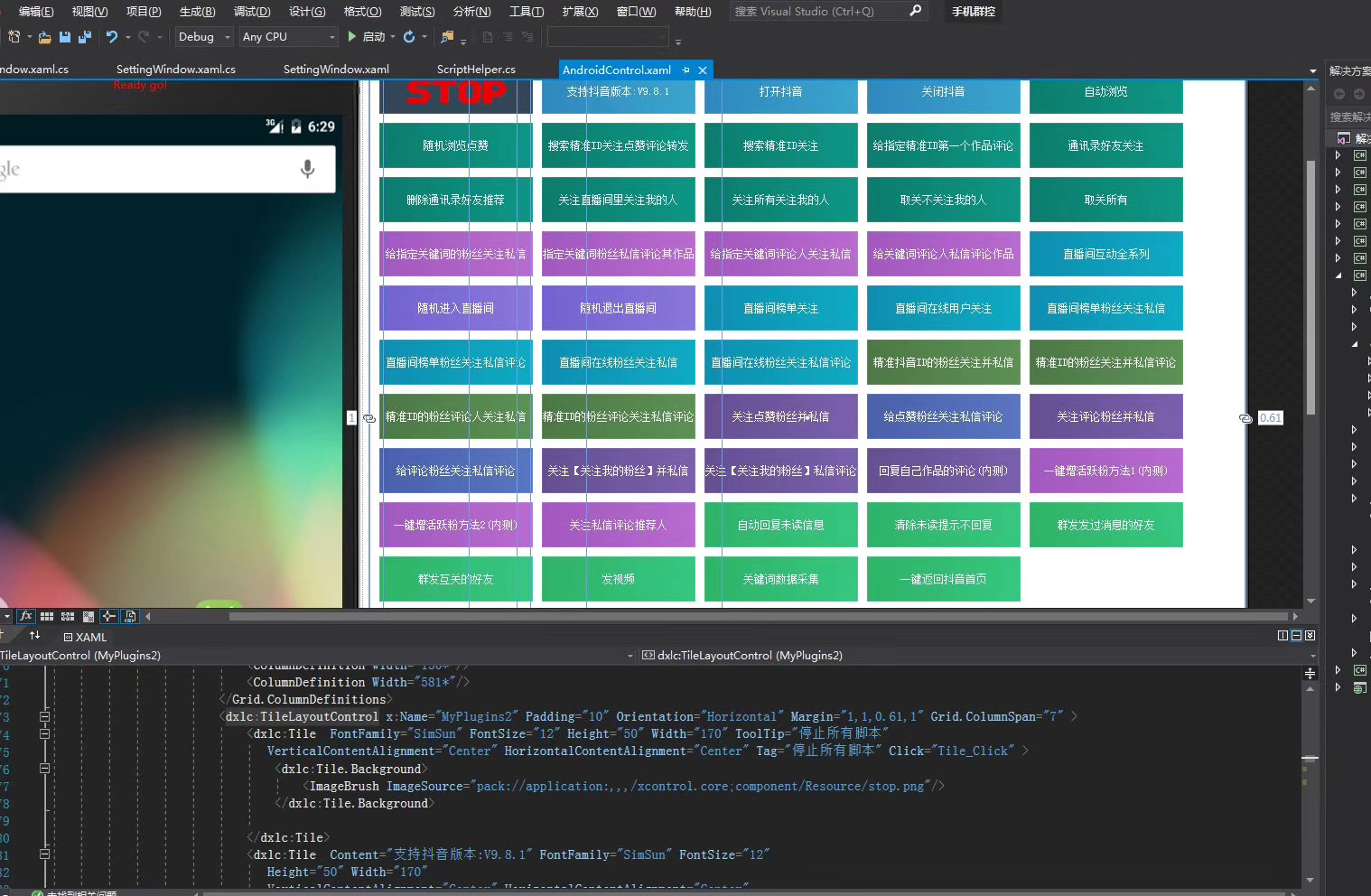Click the left margin chain link icon
The width and height of the screenshot is (1371, 896).
click(x=368, y=418)
